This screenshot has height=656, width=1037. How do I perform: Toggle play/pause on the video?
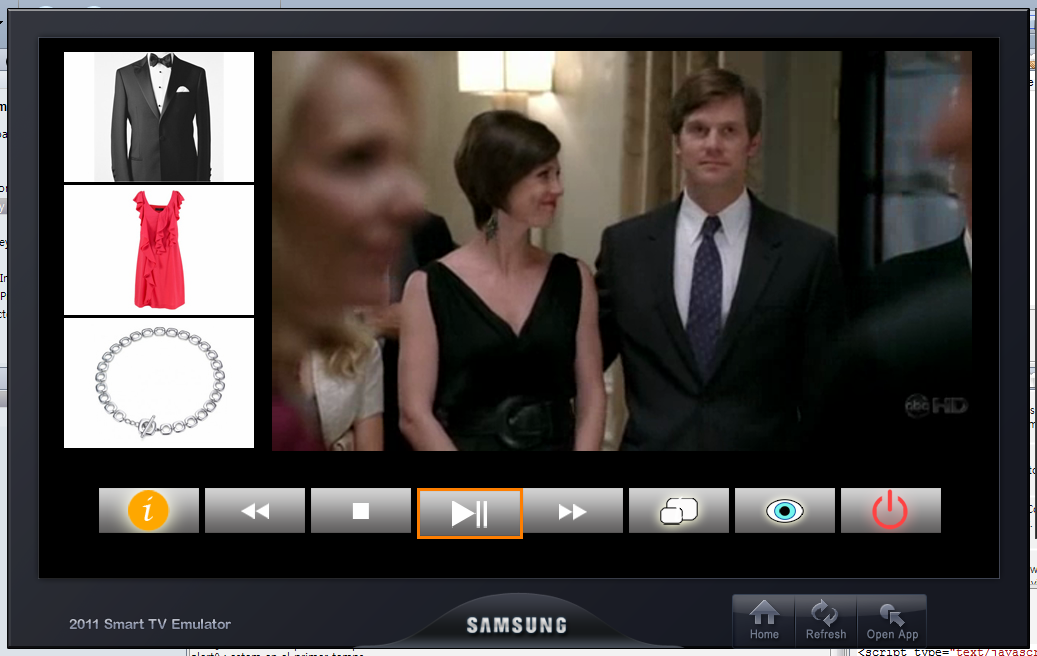point(470,513)
